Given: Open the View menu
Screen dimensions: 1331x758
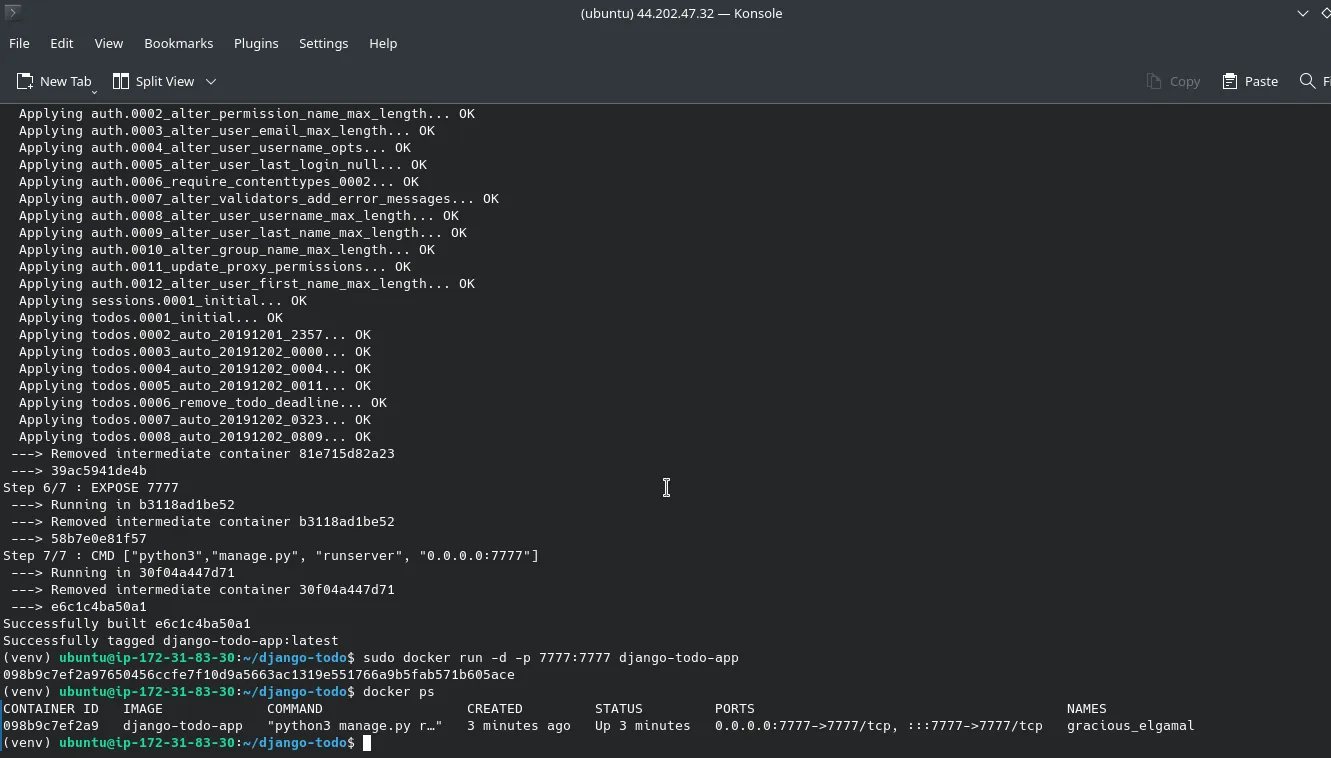Looking at the screenshot, I should (109, 43).
